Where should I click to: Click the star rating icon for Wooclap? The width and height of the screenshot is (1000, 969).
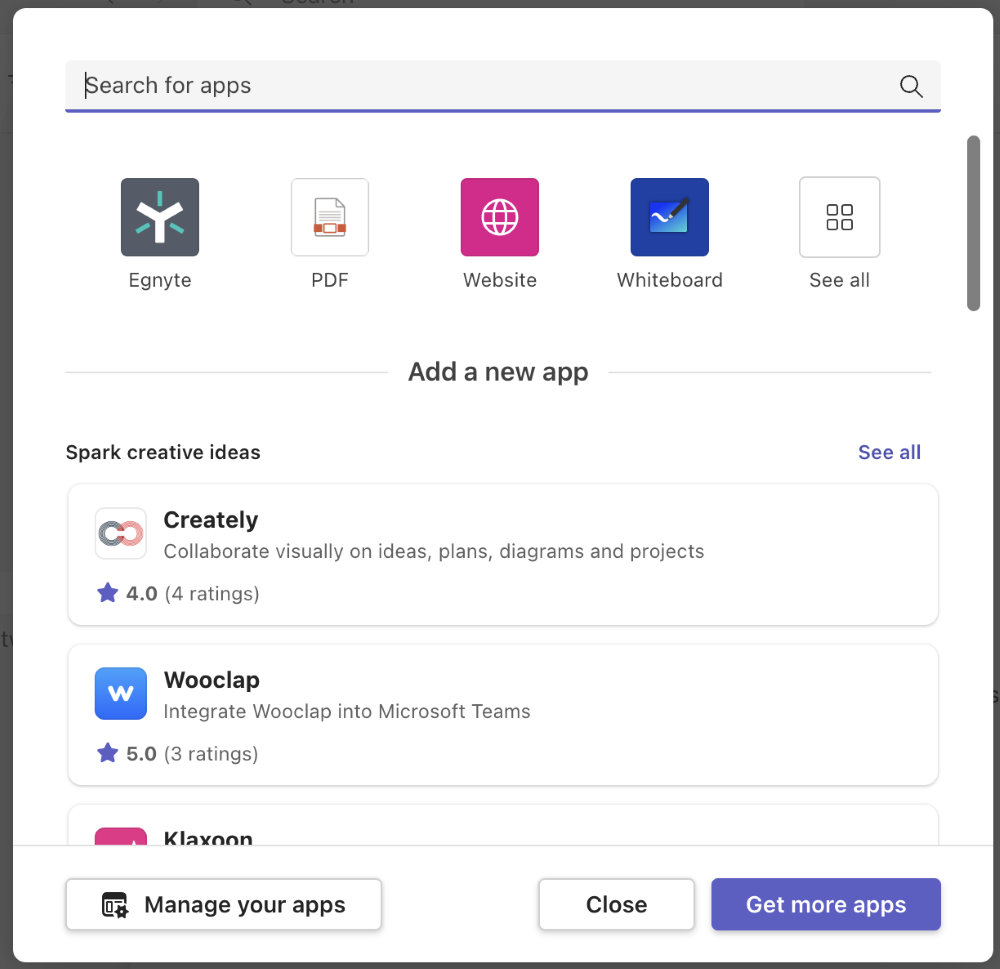[x=108, y=753]
